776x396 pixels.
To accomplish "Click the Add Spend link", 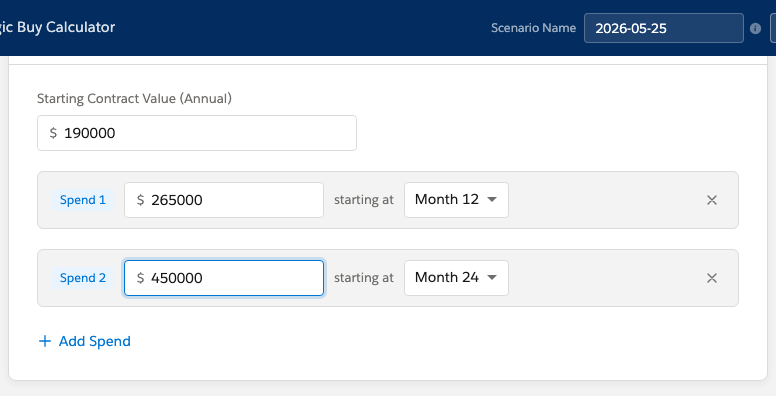I will (x=85, y=341).
